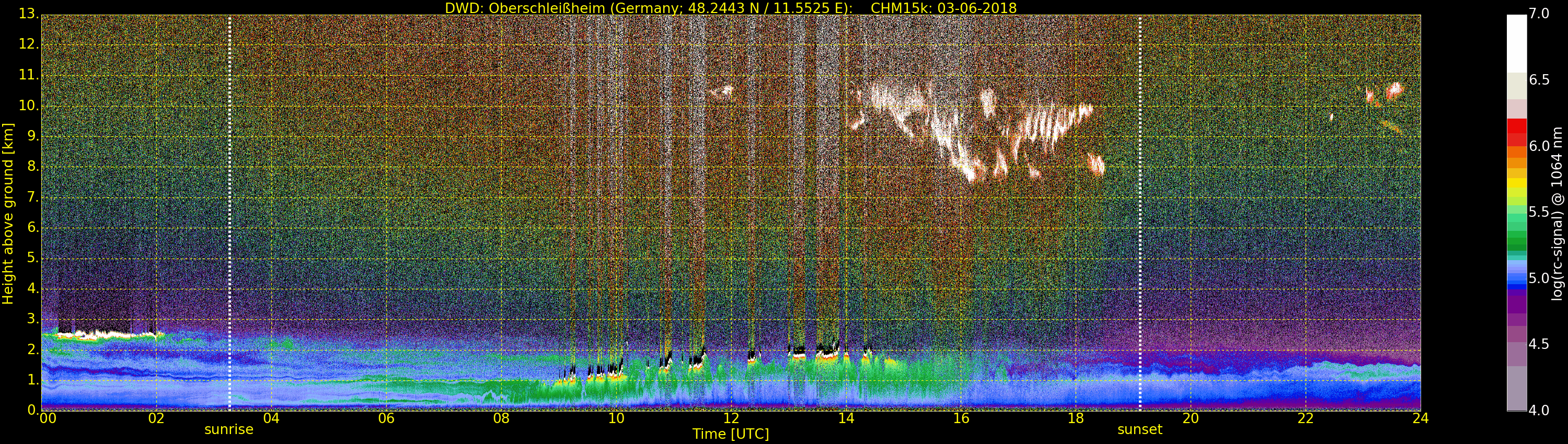Select the "Time [UTC]" axis label
Viewport: 1568px width, 444px height.
click(x=731, y=434)
